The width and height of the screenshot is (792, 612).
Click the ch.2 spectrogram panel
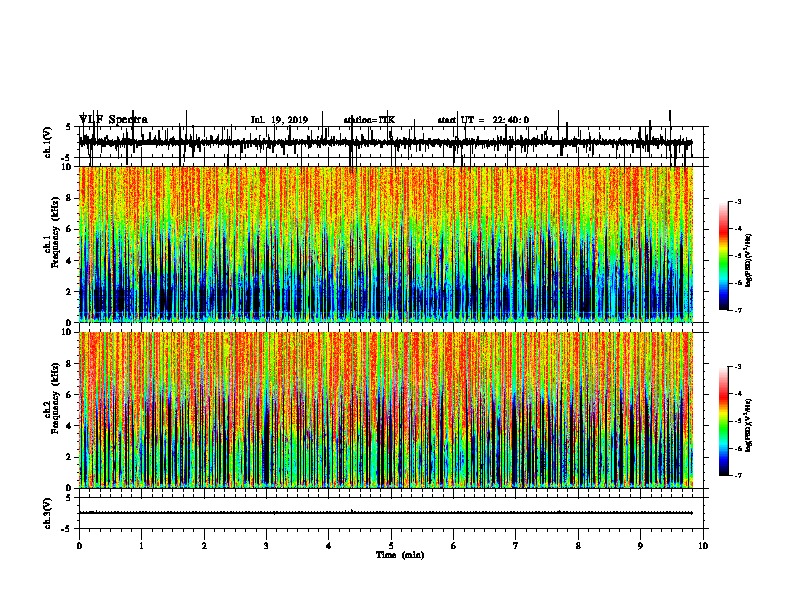pyautogui.click(x=386, y=410)
